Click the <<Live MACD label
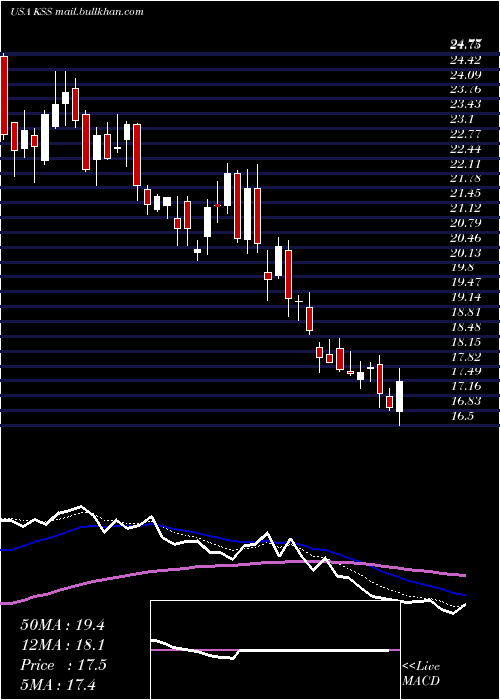This screenshot has height=700, width=500. pos(421,674)
